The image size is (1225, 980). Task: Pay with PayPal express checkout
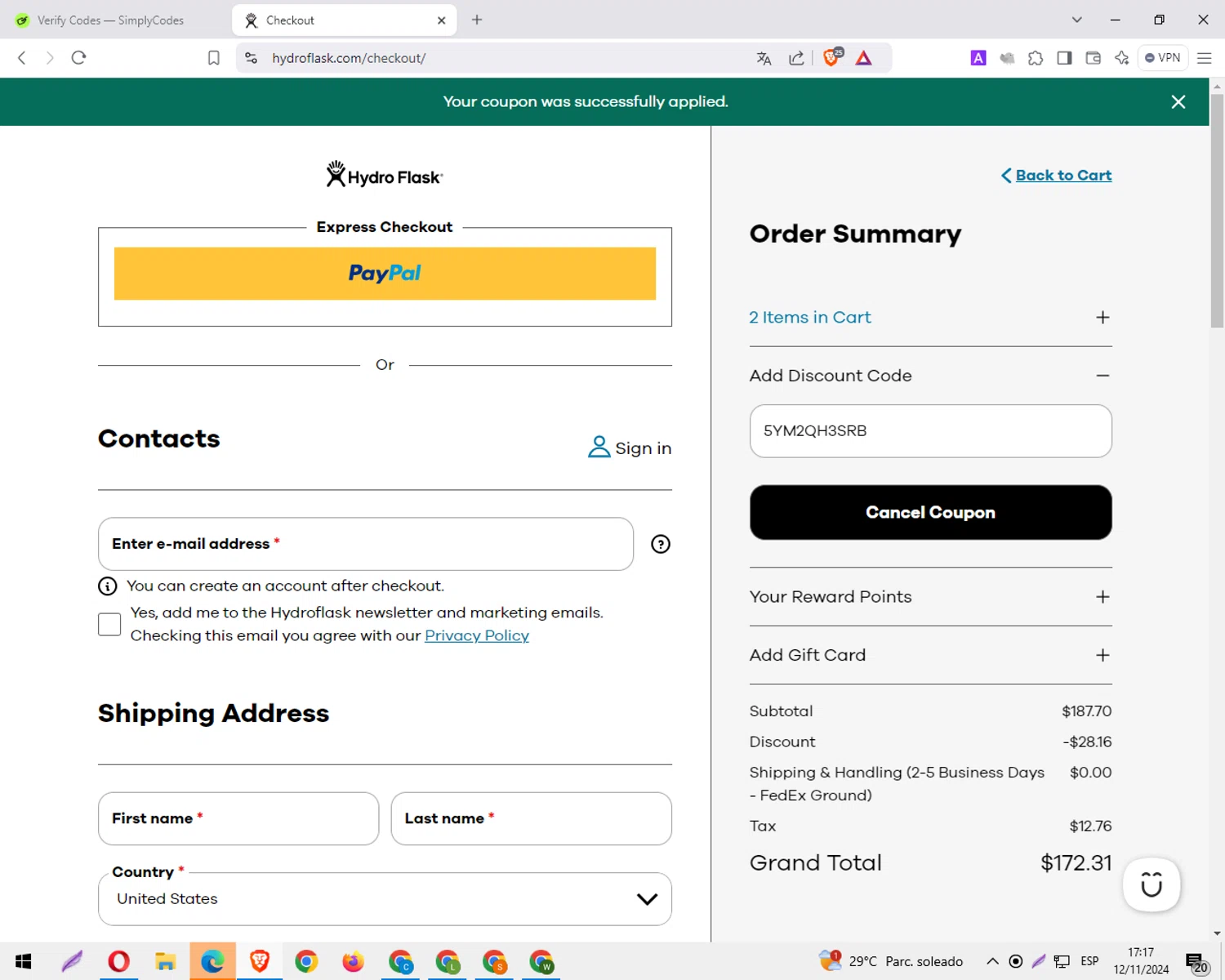point(385,274)
